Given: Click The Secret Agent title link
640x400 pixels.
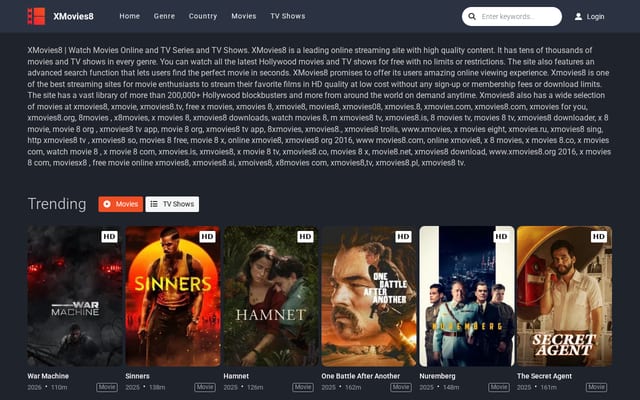Looking at the screenshot, I should click(x=544, y=376).
